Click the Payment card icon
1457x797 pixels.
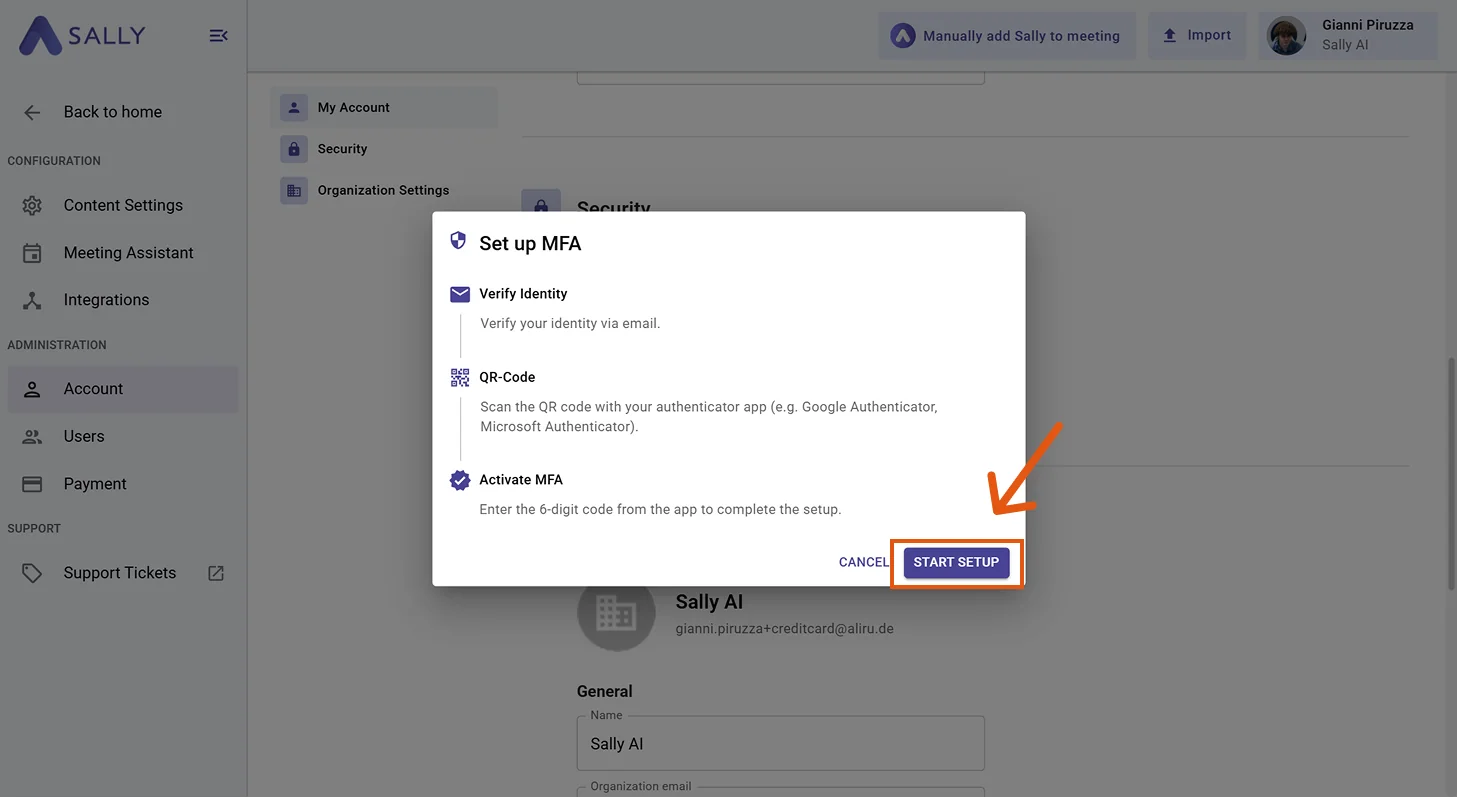pyautogui.click(x=32, y=484)
